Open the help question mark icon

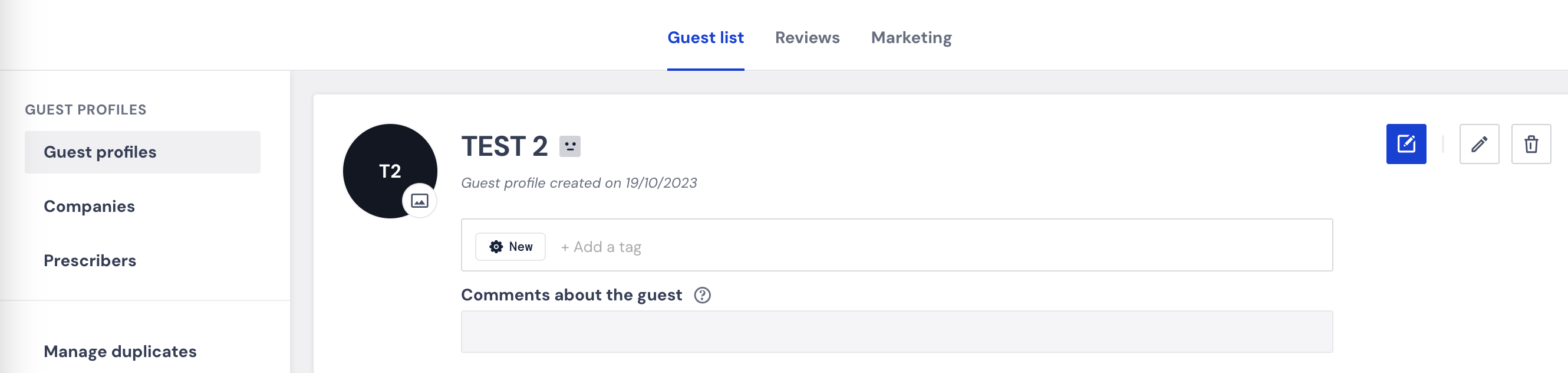point(703,295)
